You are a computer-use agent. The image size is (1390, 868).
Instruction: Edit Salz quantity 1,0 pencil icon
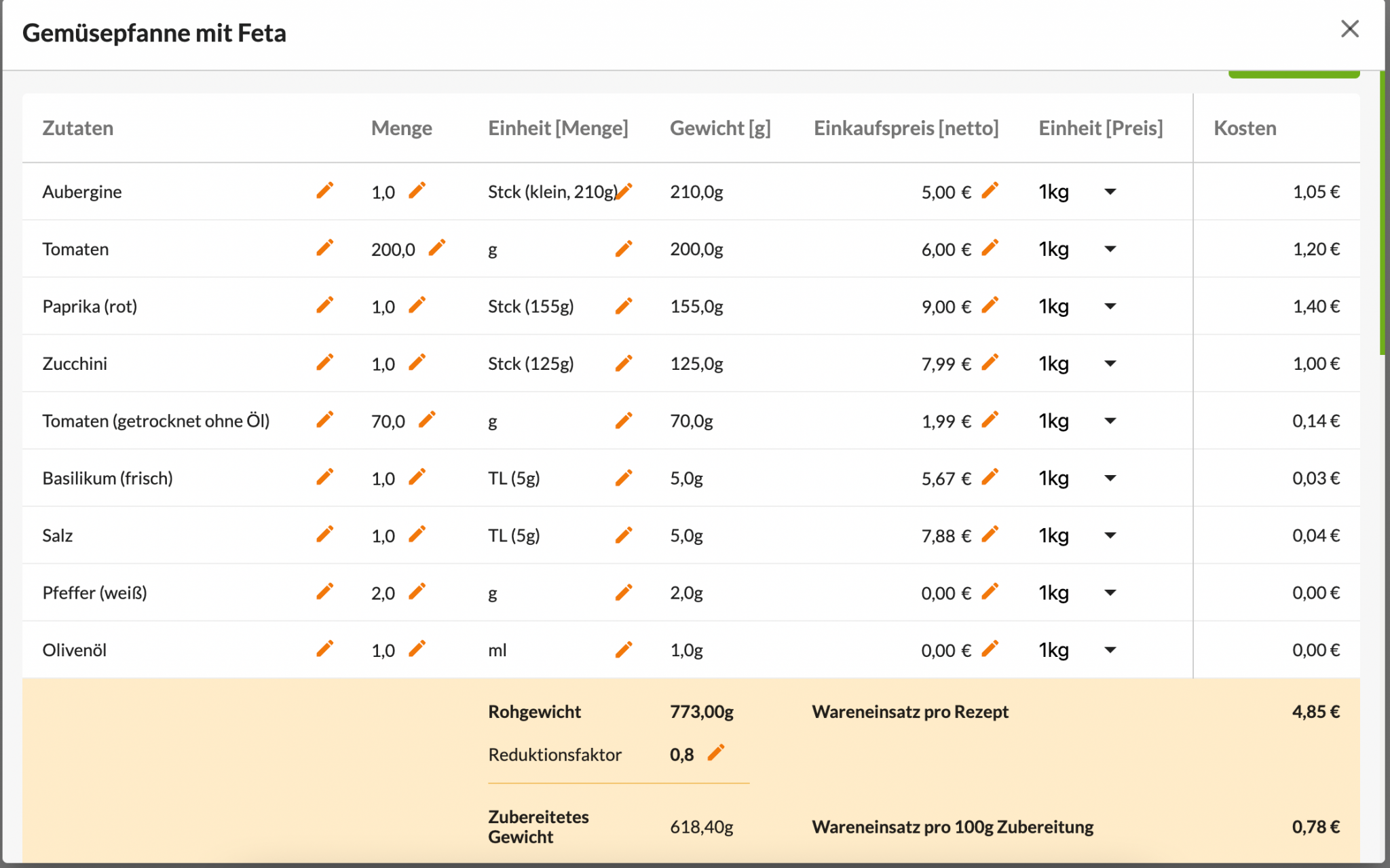click(x=417, y=535)
